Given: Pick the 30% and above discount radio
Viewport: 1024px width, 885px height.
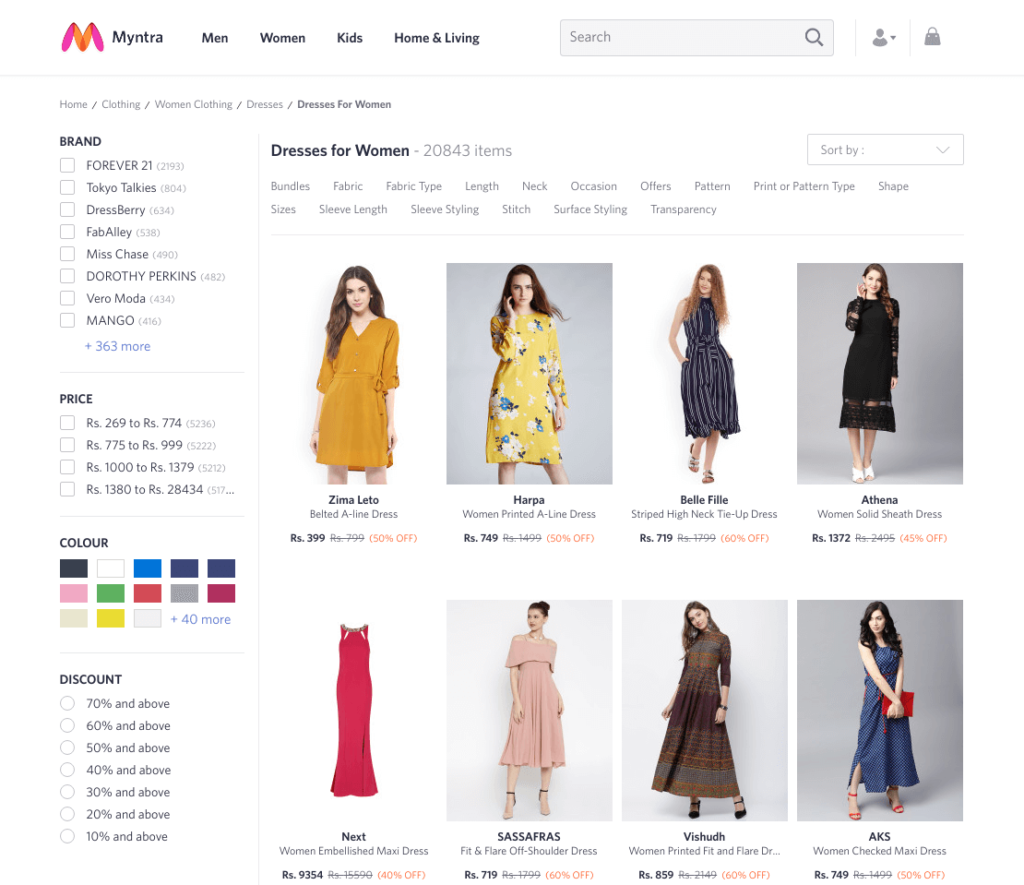Looking at the screenshot, I should click(67, 792).
